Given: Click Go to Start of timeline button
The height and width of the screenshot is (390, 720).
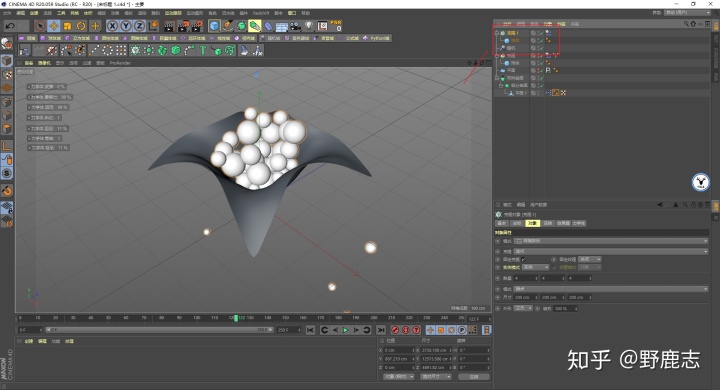Looking at the screenshot, I should tap(310, 330).
